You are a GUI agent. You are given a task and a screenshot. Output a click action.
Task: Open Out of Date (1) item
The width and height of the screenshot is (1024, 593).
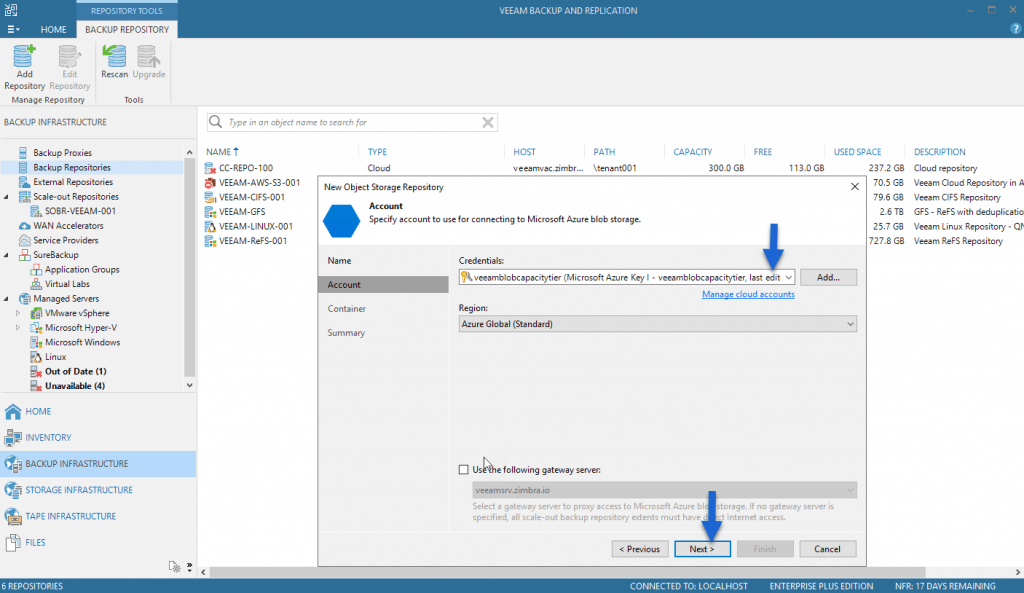click(x=75, y=371)
